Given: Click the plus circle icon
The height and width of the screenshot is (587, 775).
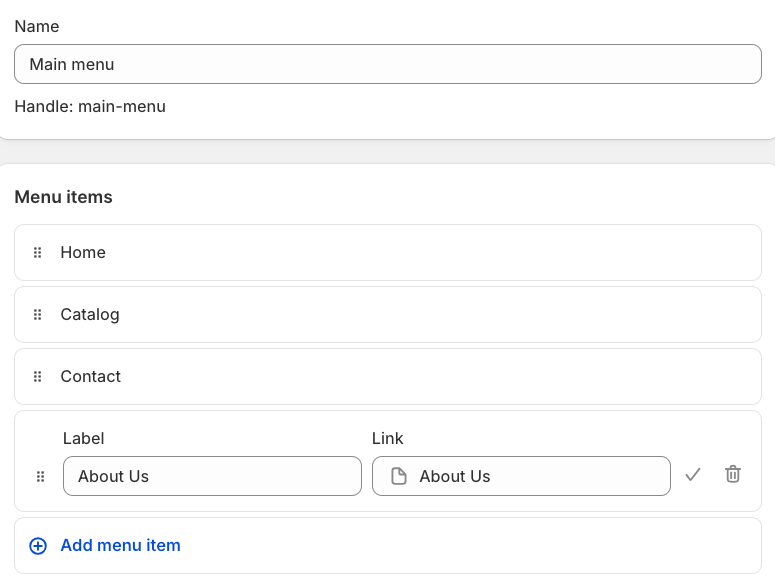Looking at the screenshot, I should tap(38, 546).
